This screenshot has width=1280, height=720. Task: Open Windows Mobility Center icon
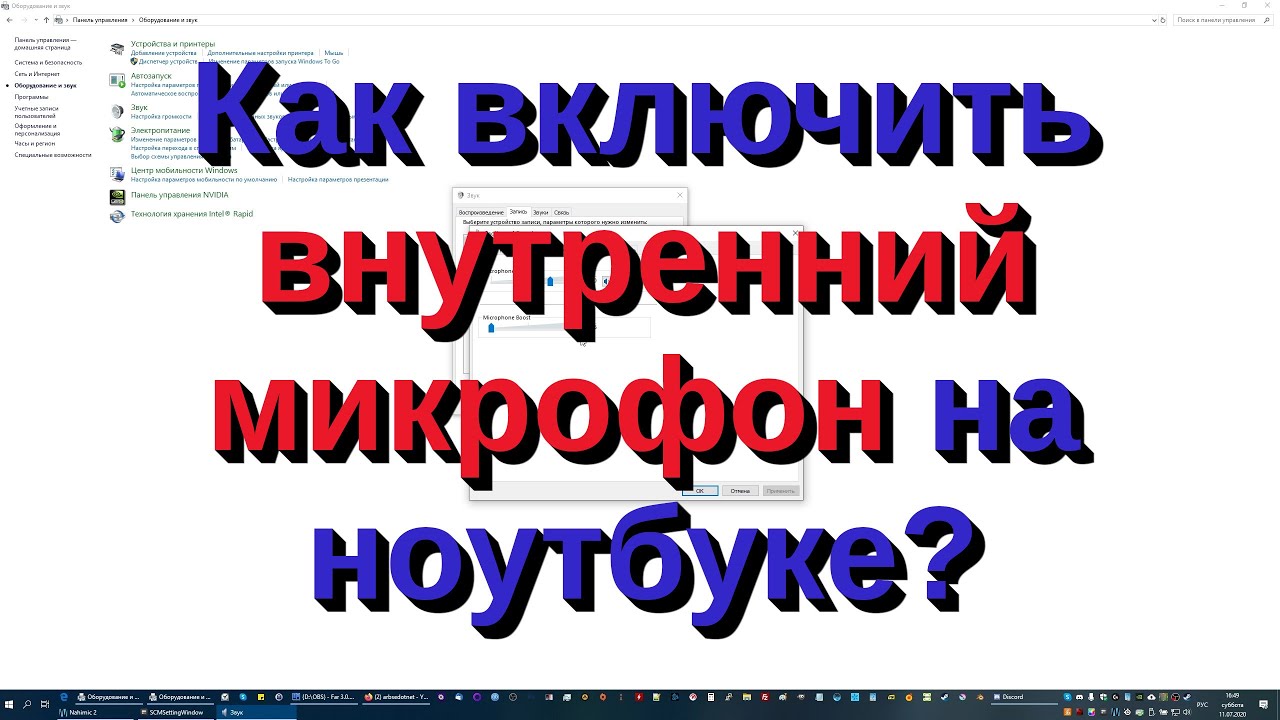click(118, 174)
